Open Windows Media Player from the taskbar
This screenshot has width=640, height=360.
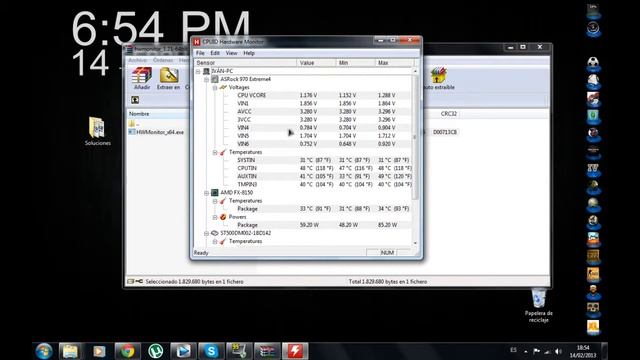(99, 351)
